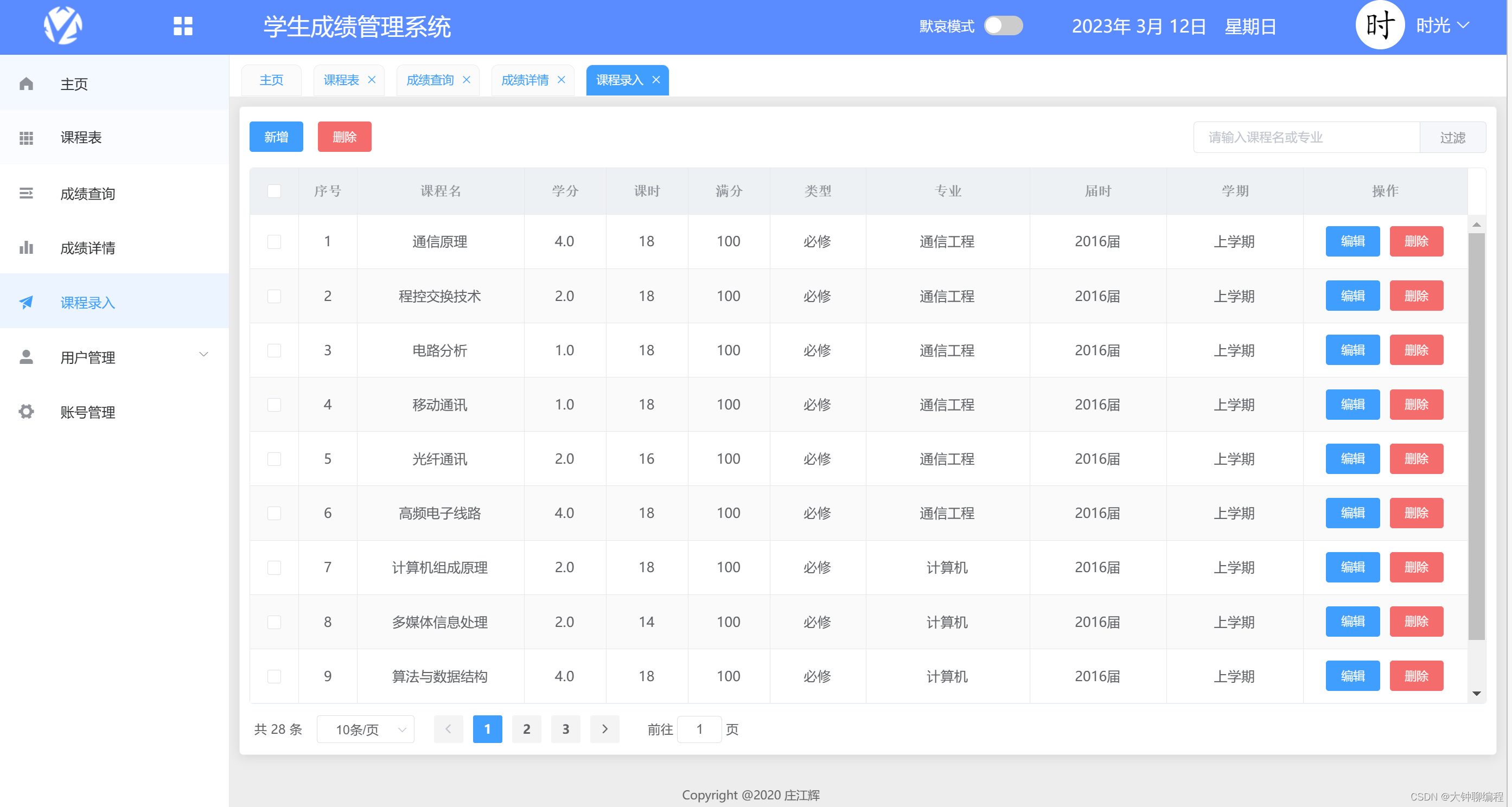The image size is (1512, 807).
Task: Focus the course name search field
Action: pos(1306,137)
